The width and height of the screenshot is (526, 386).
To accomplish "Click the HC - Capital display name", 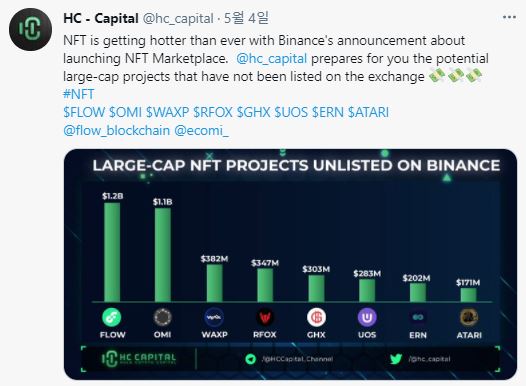I will coord(101,18).
